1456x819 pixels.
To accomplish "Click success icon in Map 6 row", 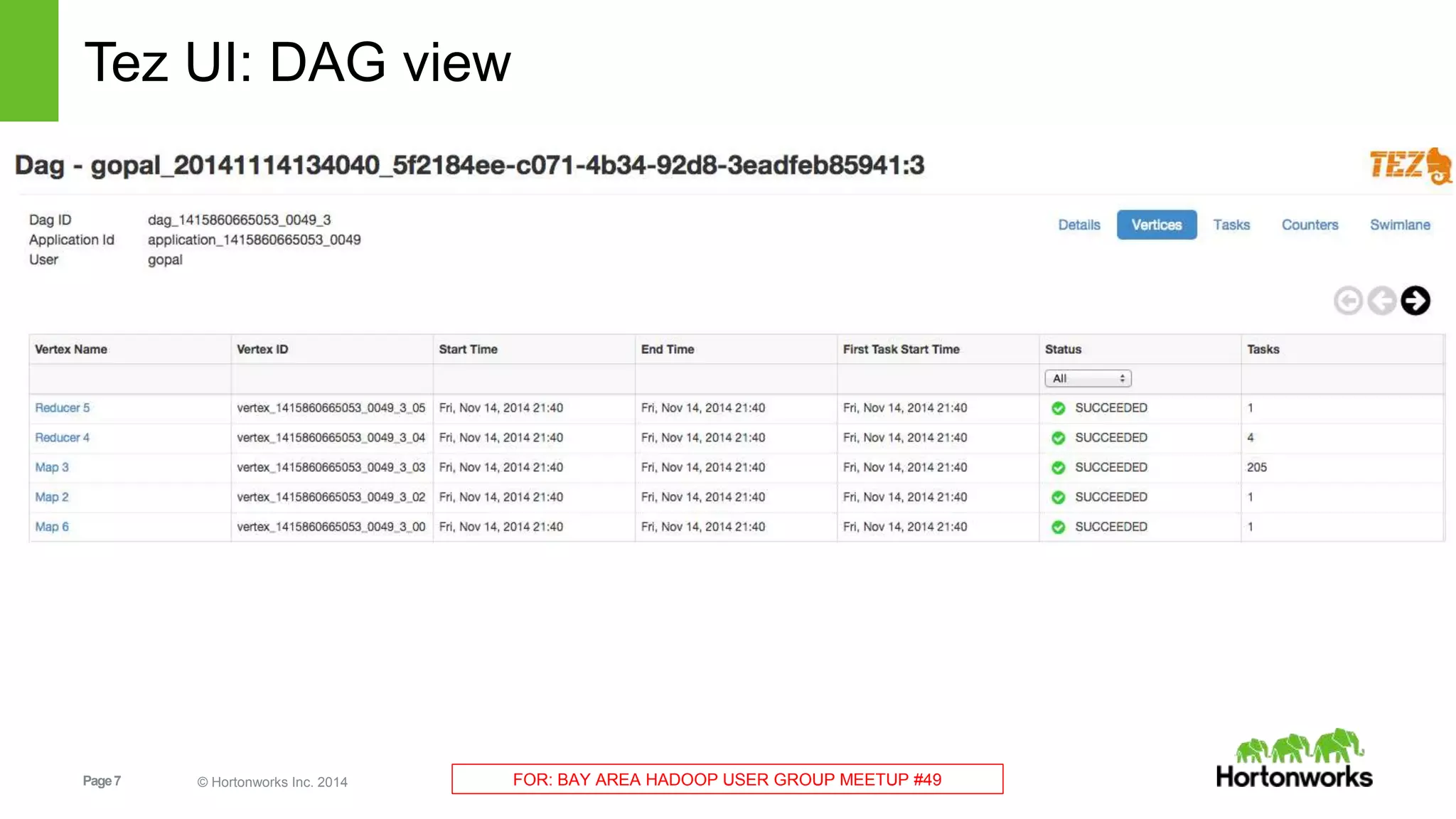I will (x=1059, y=528).
